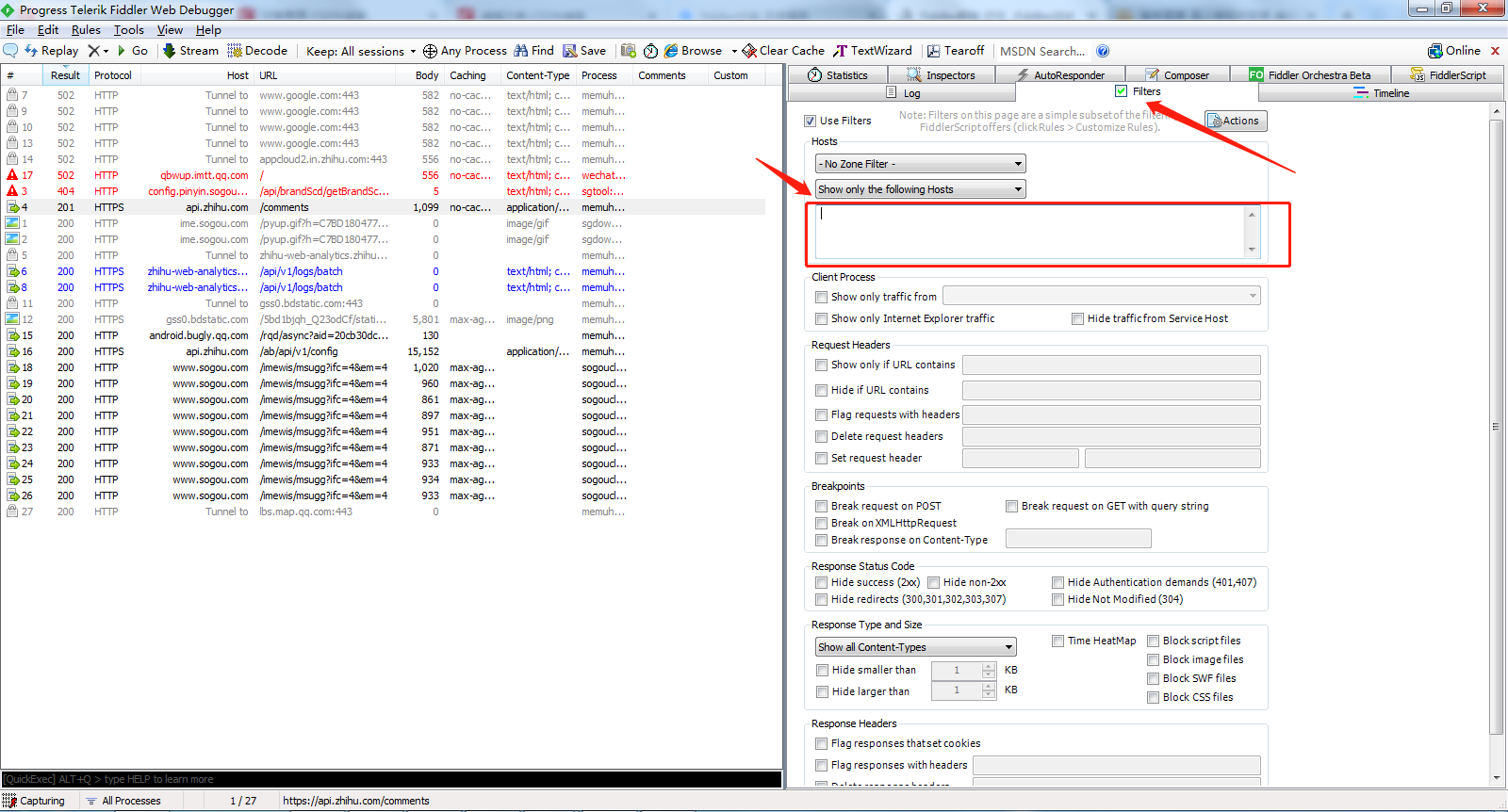
Task: Switch to the FiddlerScript tab
Action: [1448, 75]
